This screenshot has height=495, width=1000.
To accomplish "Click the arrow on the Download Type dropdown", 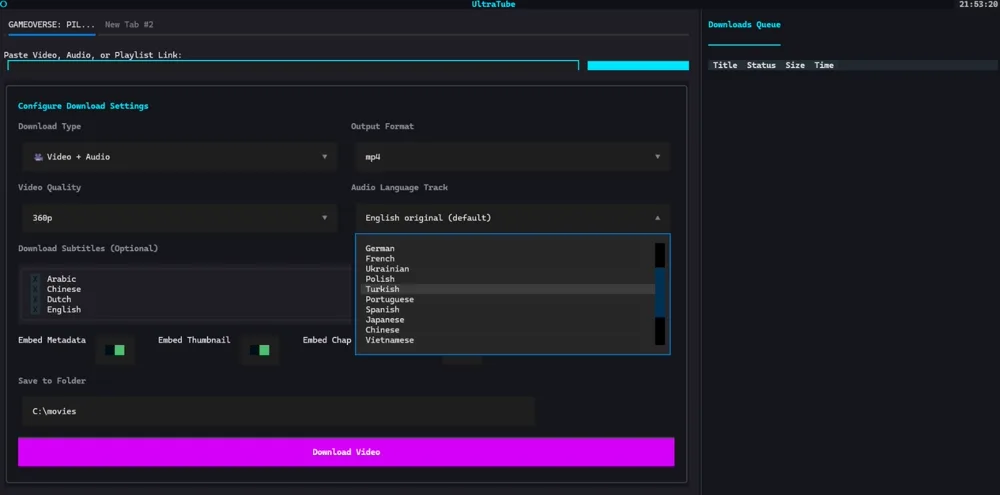I will tap(325, 157).
